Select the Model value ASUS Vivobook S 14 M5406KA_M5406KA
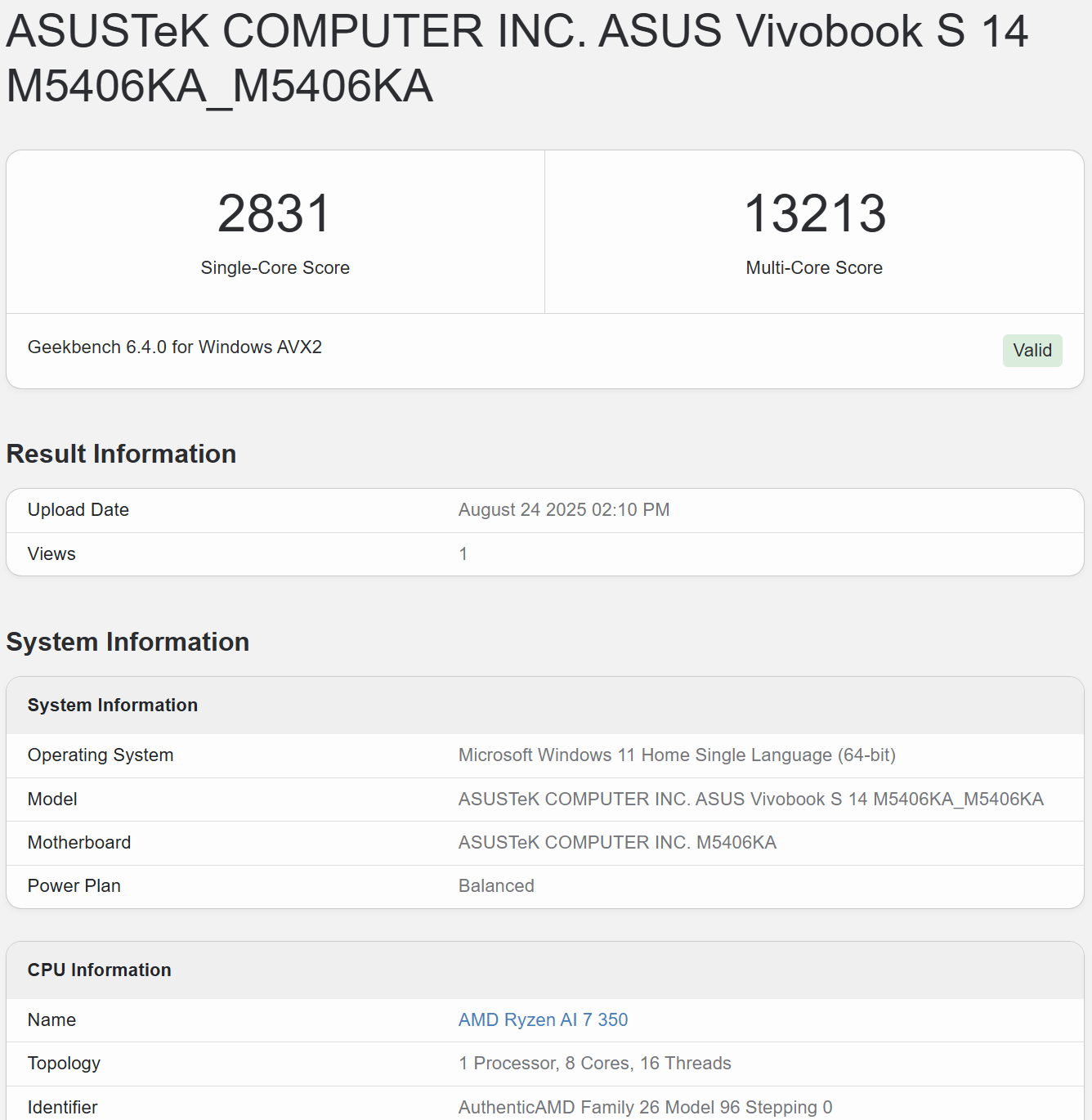The image size is (1092, 1120). tap(751, 800)
